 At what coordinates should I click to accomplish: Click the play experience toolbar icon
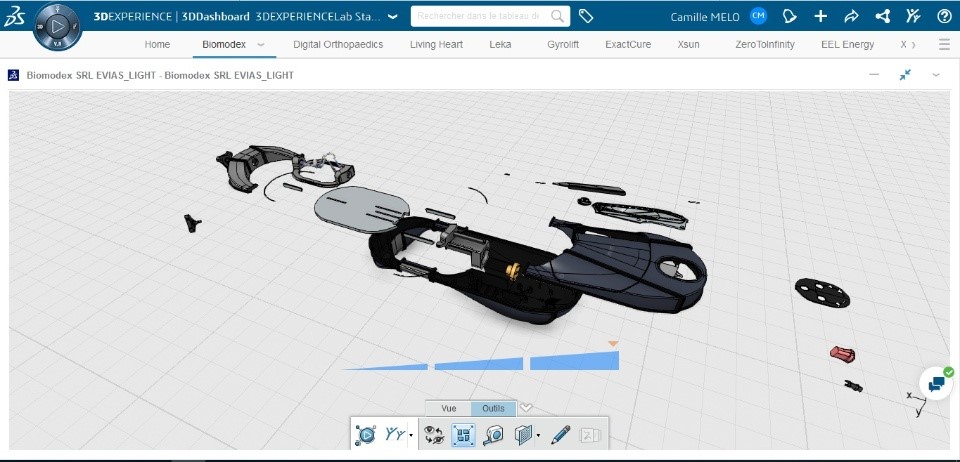366,434
